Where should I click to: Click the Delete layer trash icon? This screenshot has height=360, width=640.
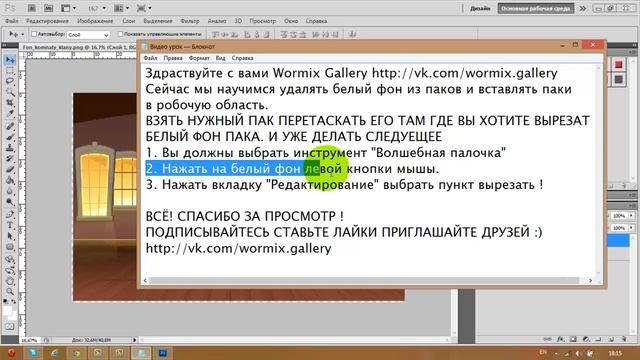click(x=623, y=339)
